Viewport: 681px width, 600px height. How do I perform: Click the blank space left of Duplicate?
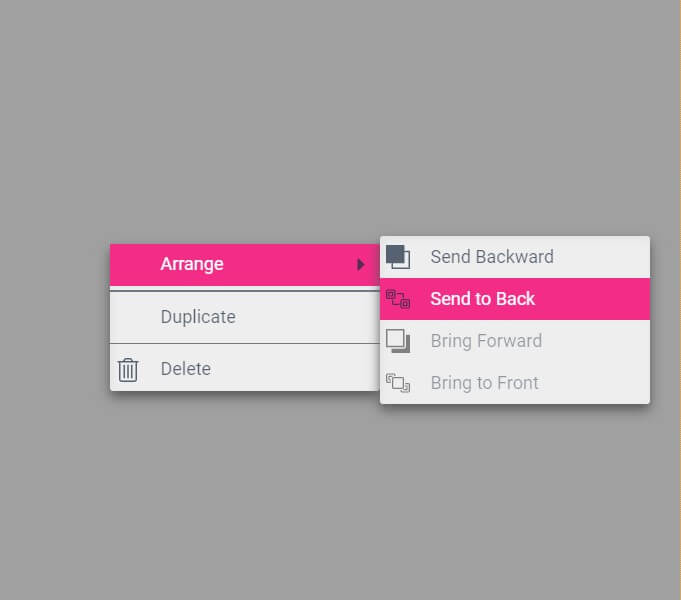135,317
